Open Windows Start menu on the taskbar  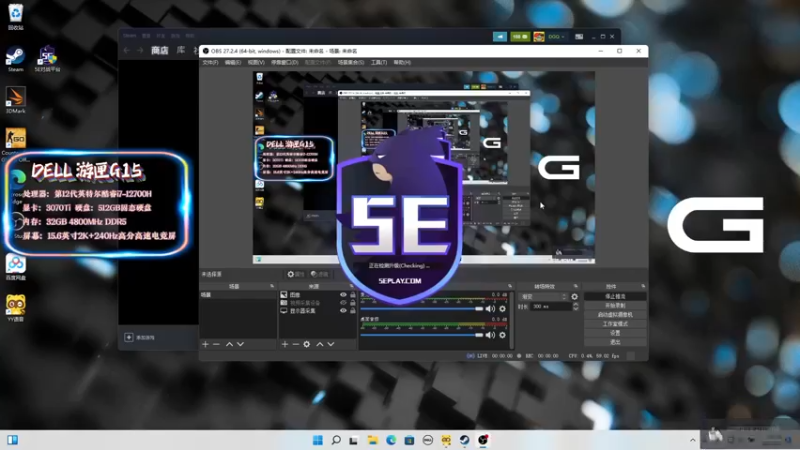pyautogui.click(x=317, y=440)
